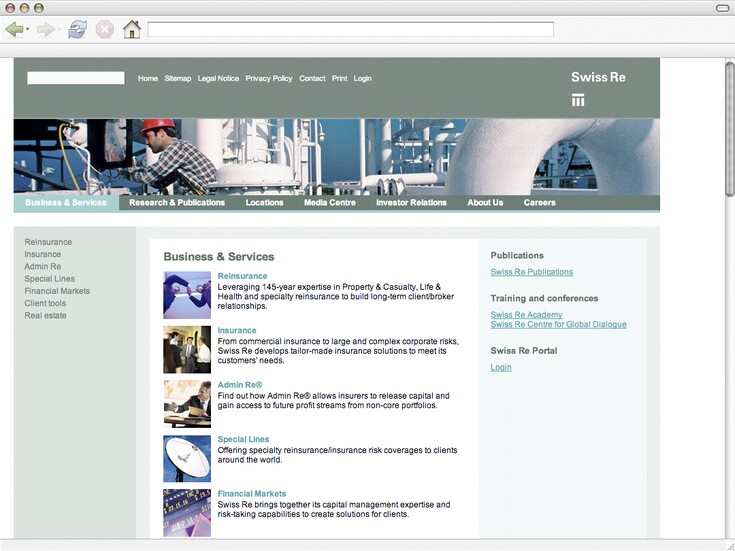This screenshot has width=735, height=551.
Task: Click the Insurance business people thumbnail
Action: click(187, 349)
